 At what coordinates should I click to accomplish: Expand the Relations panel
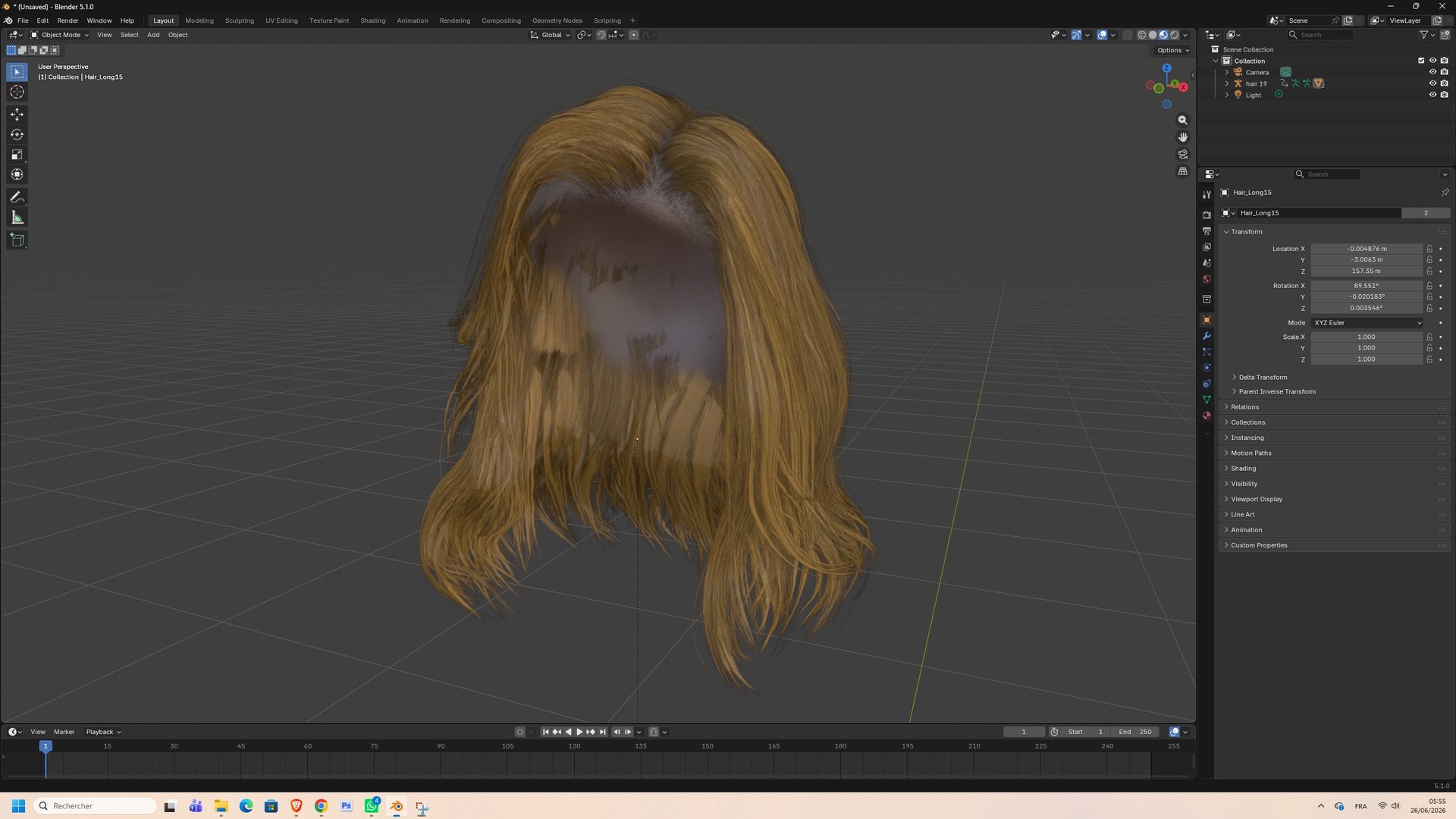1244,407
